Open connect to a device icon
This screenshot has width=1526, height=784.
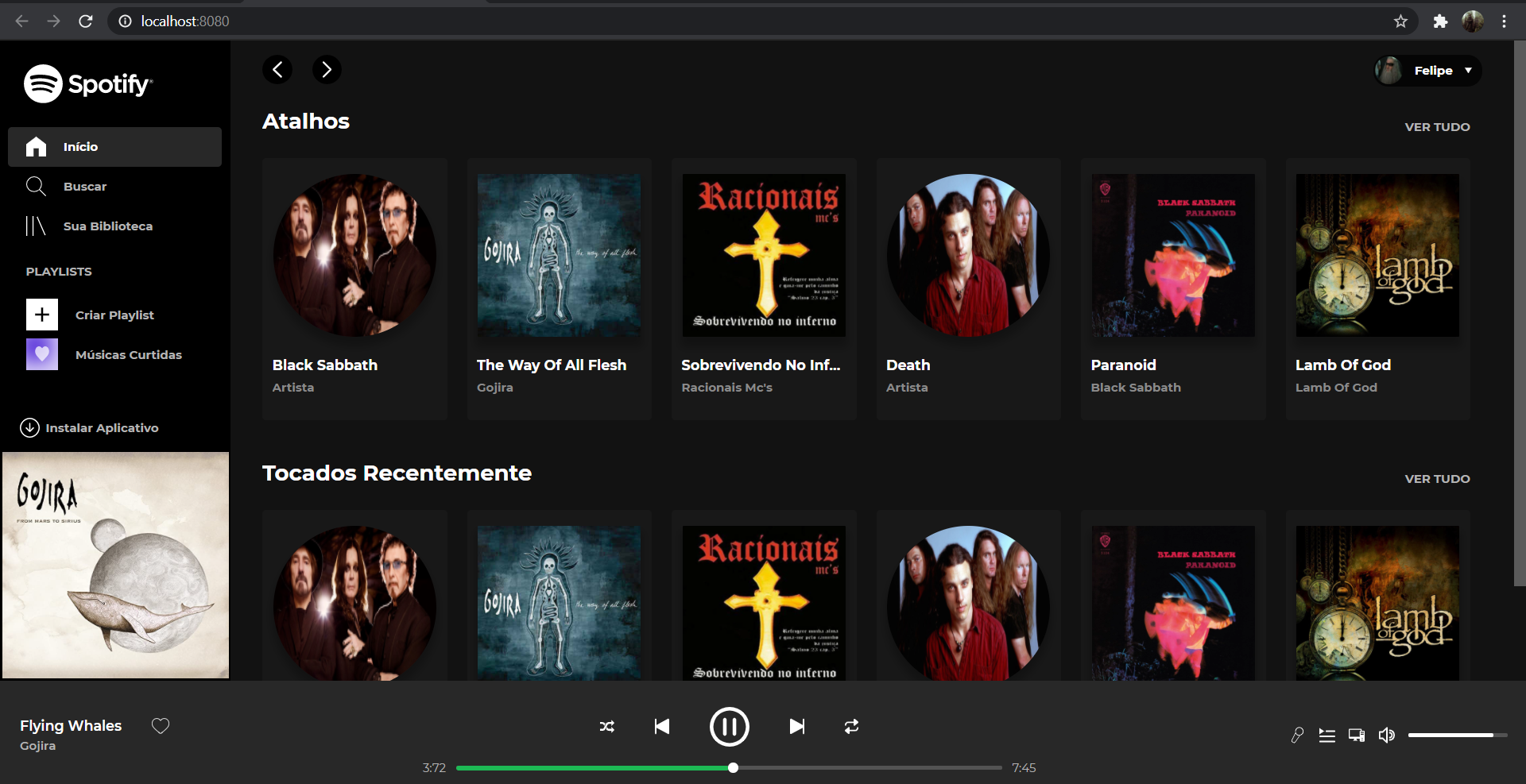coord(1357,736)
